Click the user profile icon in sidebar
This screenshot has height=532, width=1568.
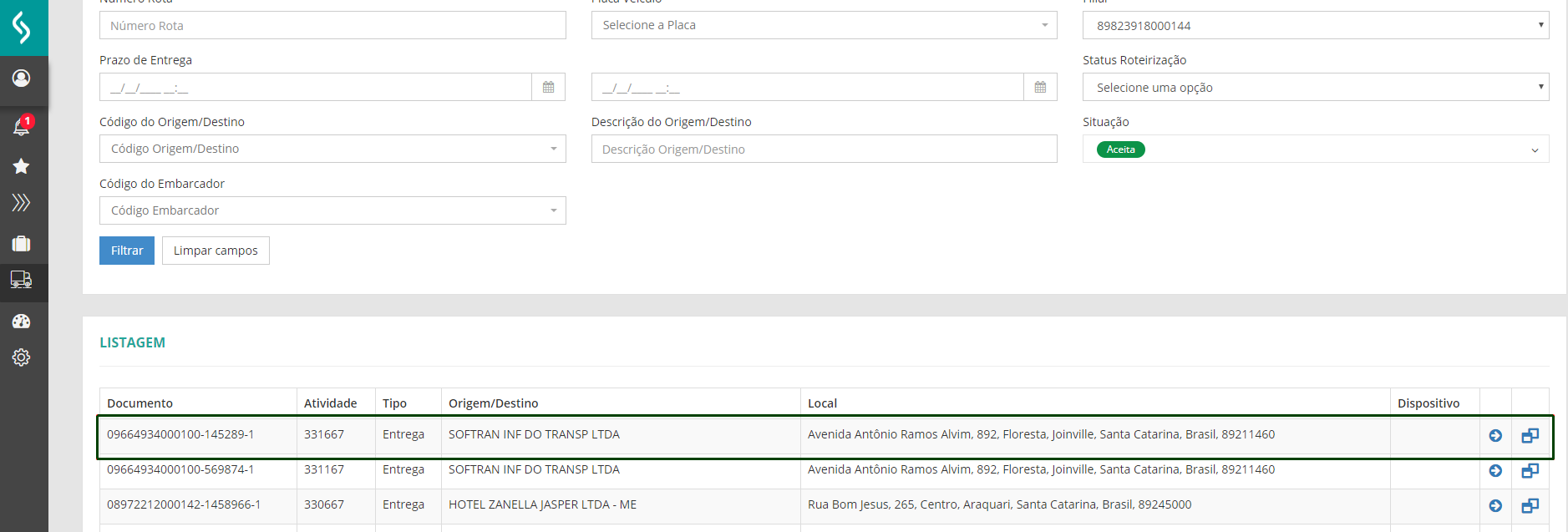[x=22, y=78]
